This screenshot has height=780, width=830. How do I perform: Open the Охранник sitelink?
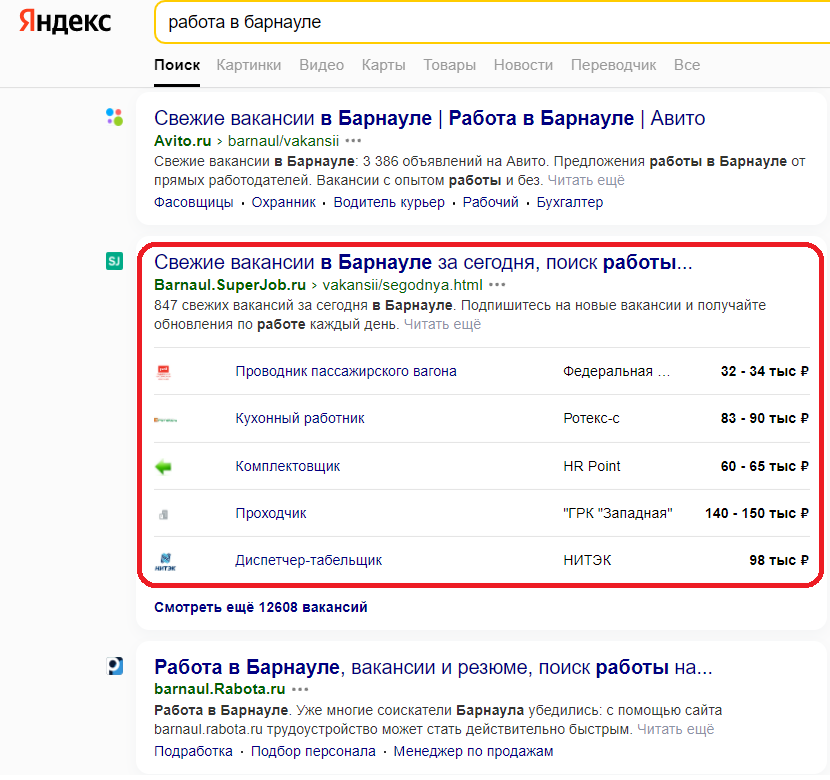tap(283, 202)
